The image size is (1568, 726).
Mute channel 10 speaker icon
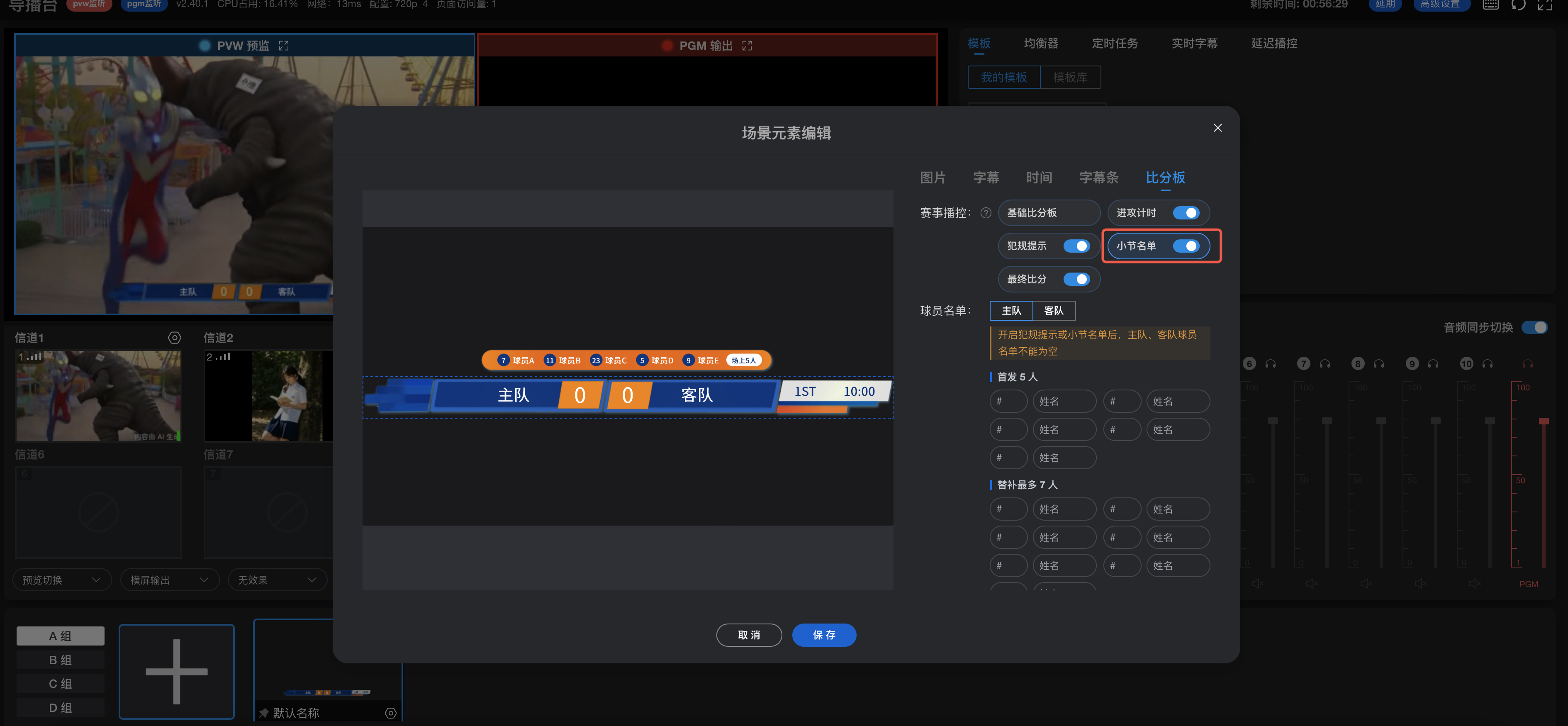tap(1474, 583)
